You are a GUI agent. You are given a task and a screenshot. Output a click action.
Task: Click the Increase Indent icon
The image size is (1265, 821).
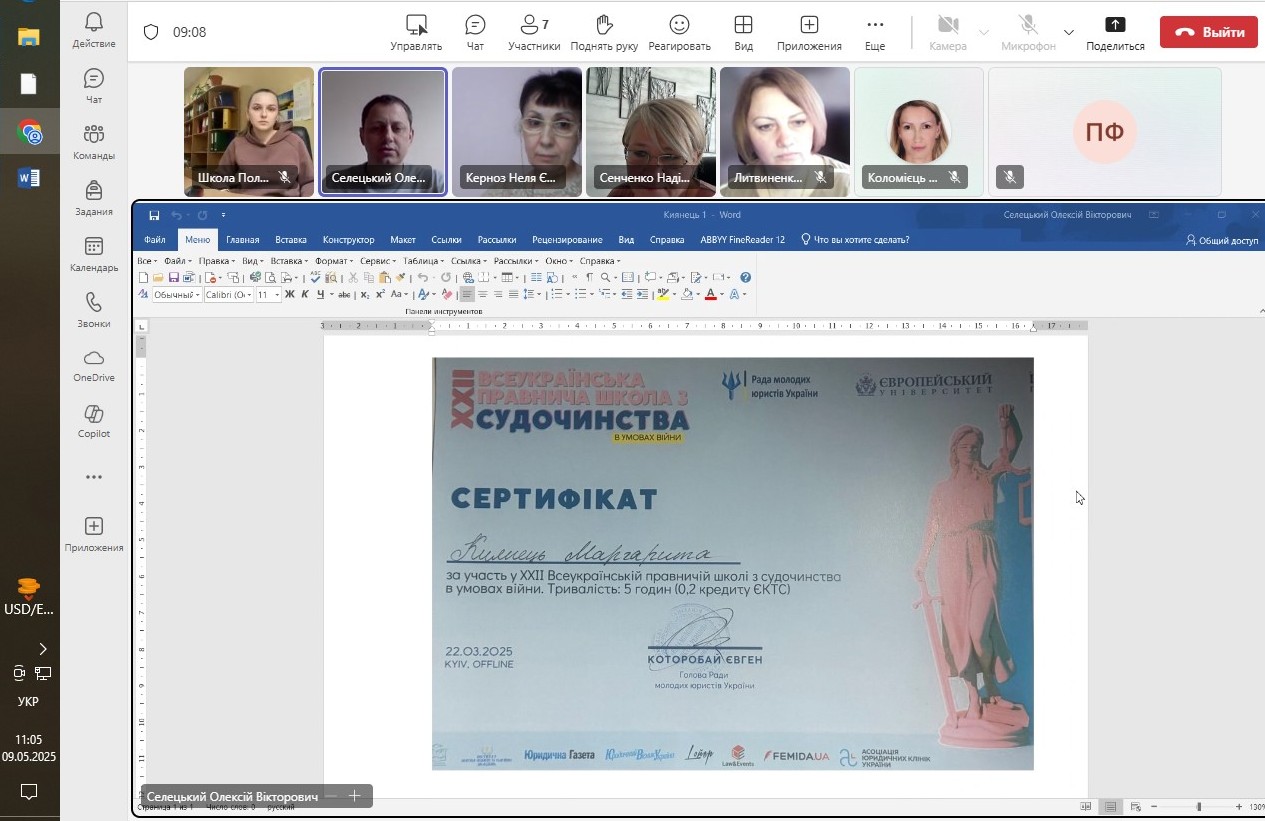(643, 294)
